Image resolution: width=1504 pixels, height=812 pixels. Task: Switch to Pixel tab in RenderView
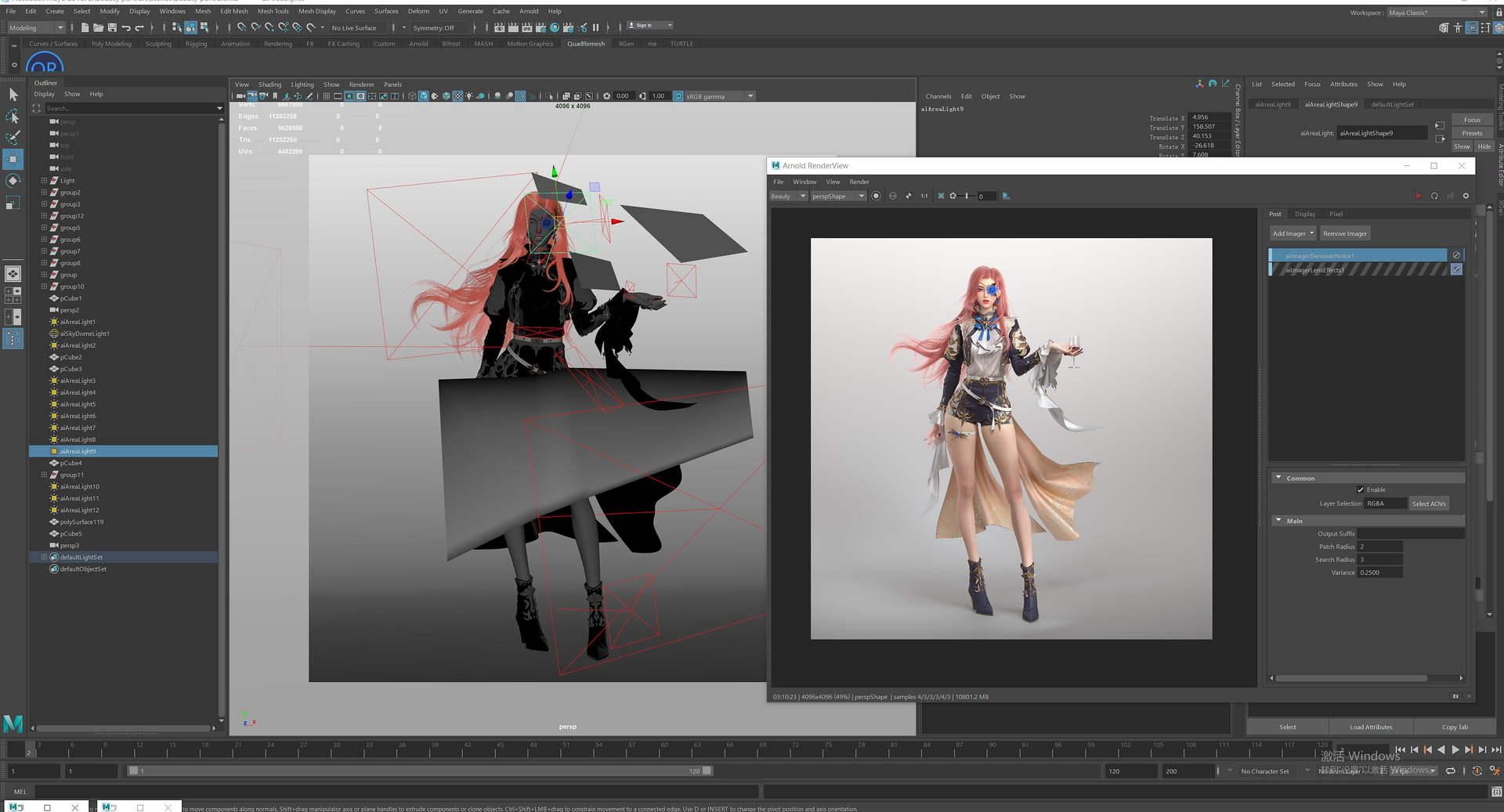click(x=1336, y=214)
